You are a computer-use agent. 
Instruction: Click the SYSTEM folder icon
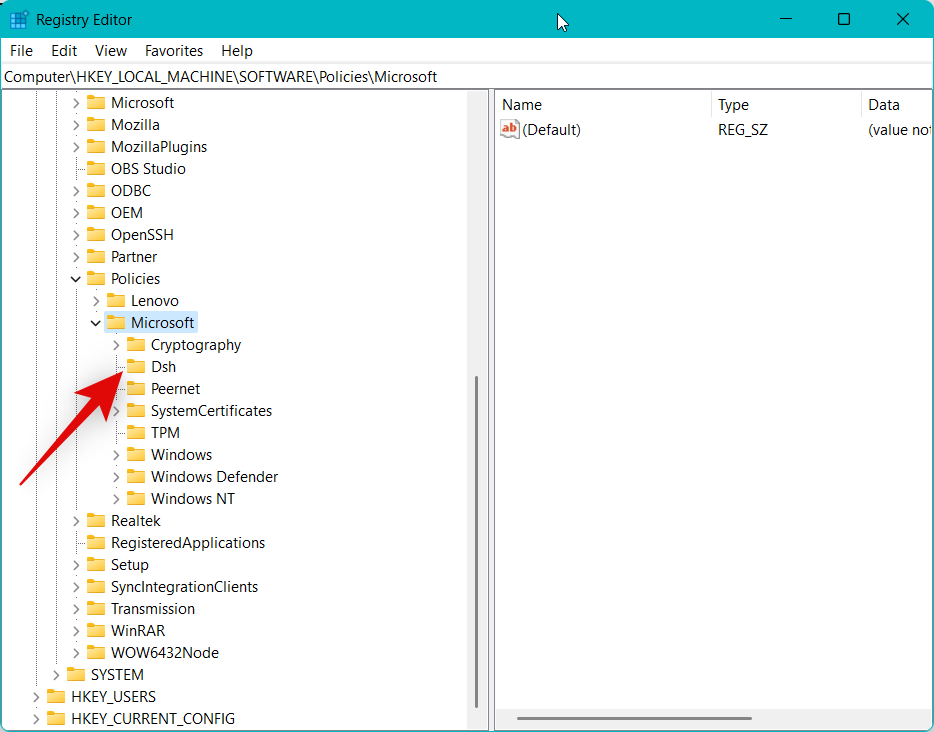(76, 674)
